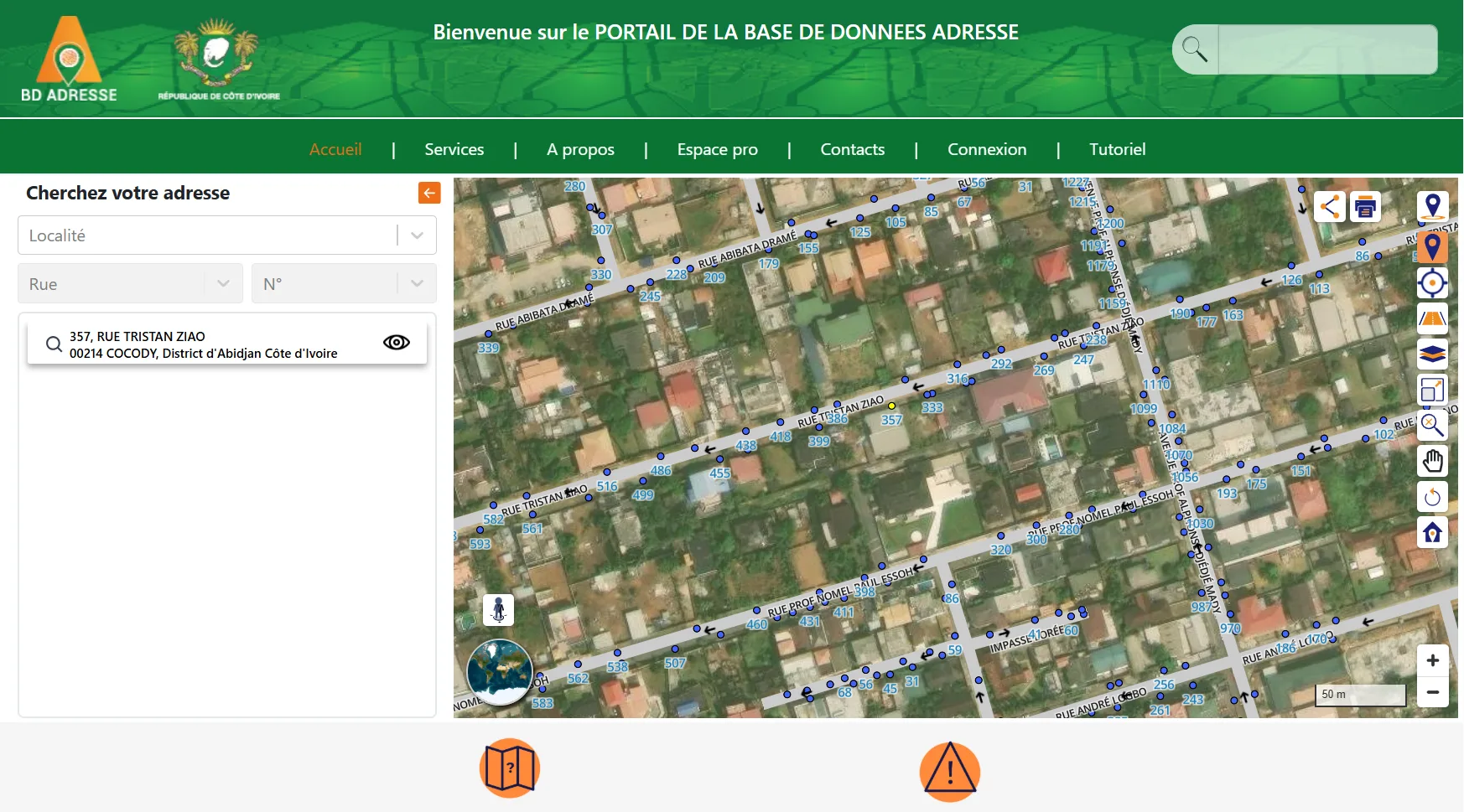Click the home address icon
The height and width of the screenshot is (812, 1464).
(1432, 532)
